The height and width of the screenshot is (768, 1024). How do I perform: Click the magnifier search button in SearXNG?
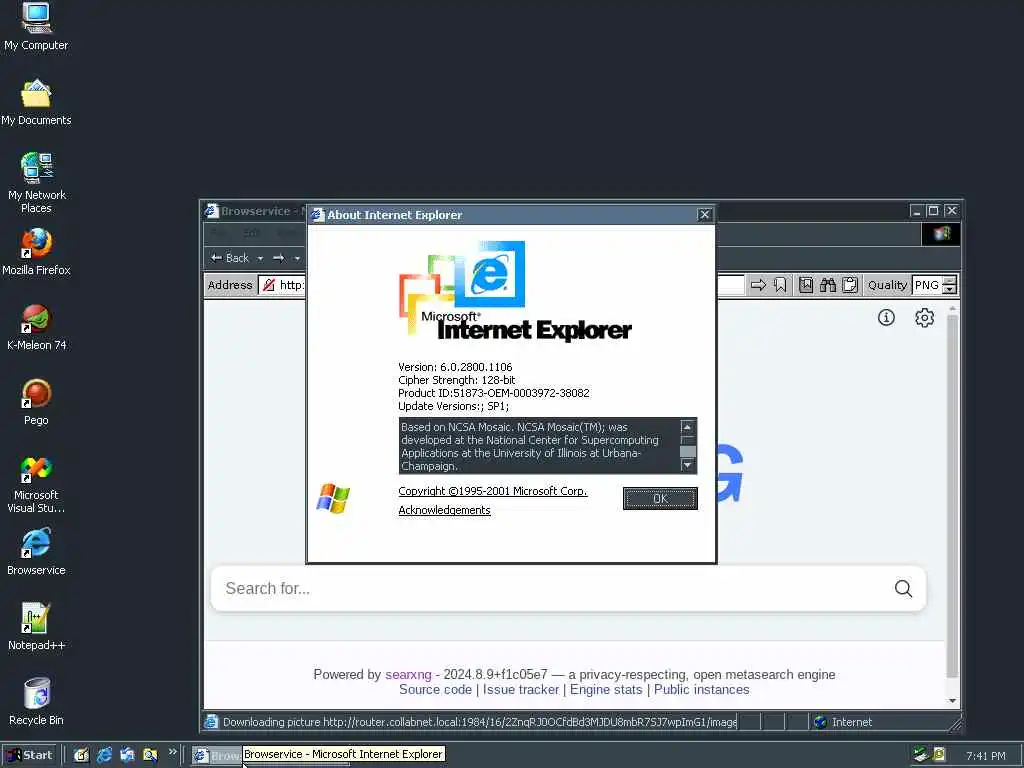[x=903, y=588]
